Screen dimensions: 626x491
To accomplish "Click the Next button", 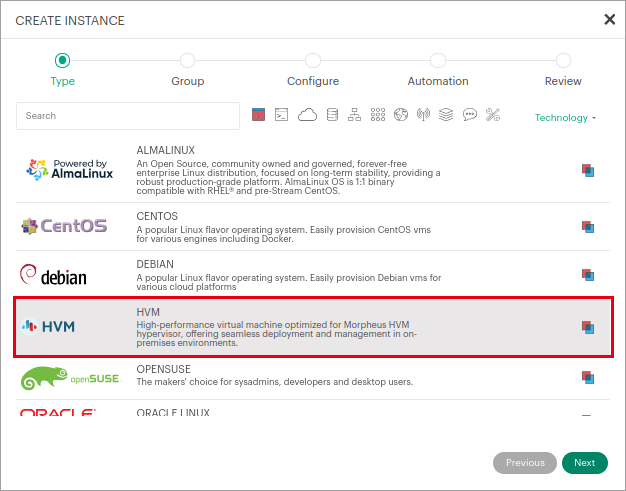I will coord(584,463).
